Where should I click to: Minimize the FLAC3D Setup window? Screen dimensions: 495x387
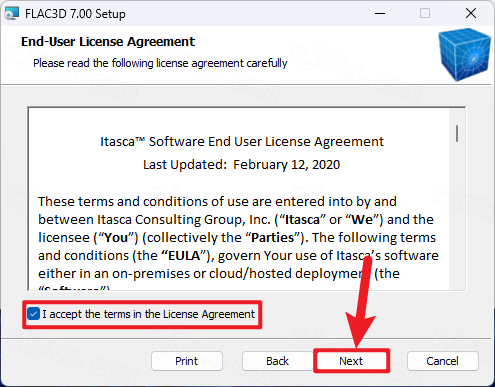coord(380,13)
